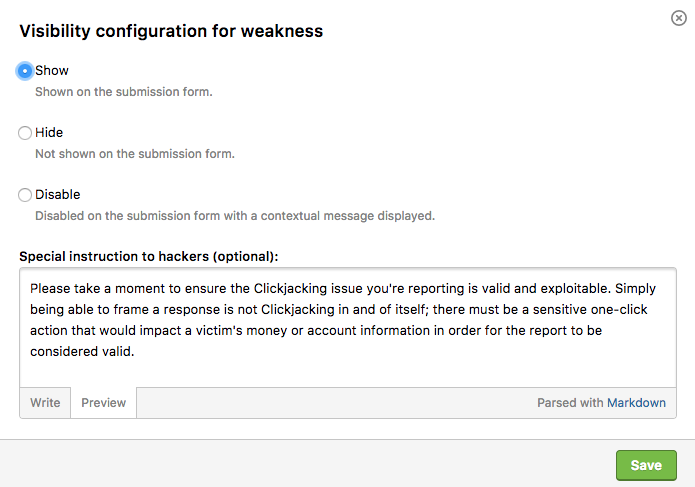Click the "Show" option label text
Image resolution: width=695 pixels, height=487 pixels.
[x=52, y=71]
